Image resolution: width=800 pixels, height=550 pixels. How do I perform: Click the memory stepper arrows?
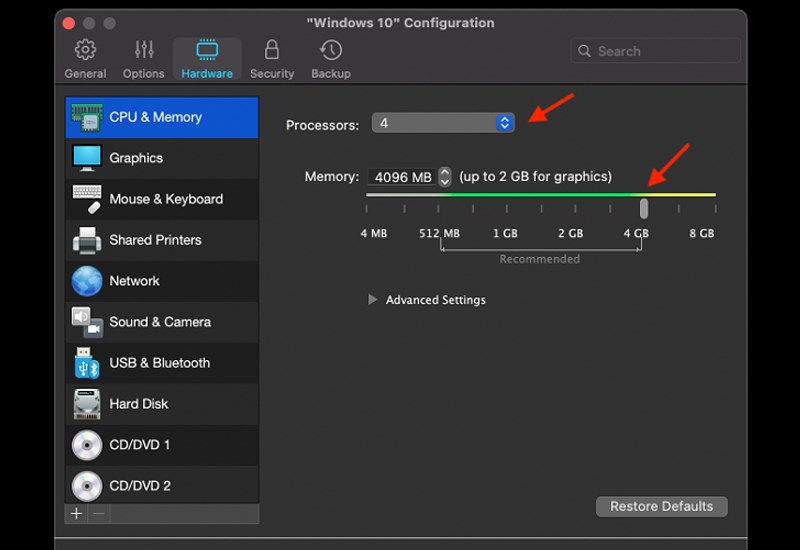(445, 177)
